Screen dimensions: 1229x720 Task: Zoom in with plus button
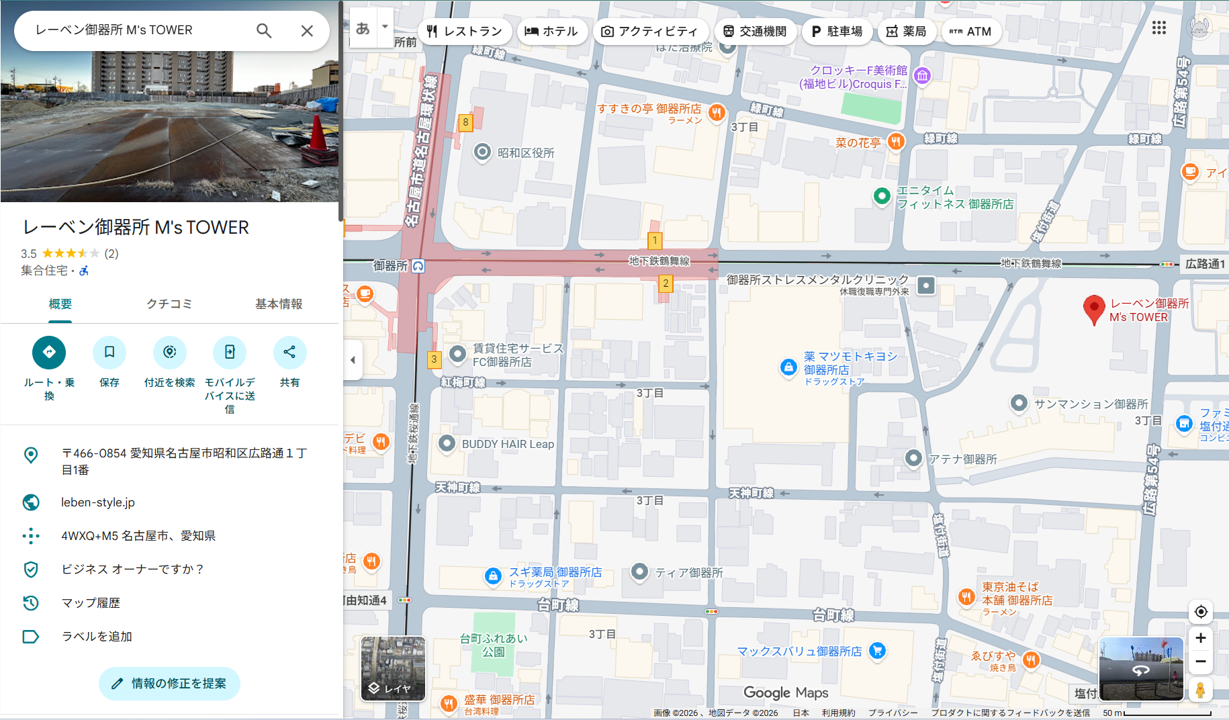click(x=1201, y=638)
